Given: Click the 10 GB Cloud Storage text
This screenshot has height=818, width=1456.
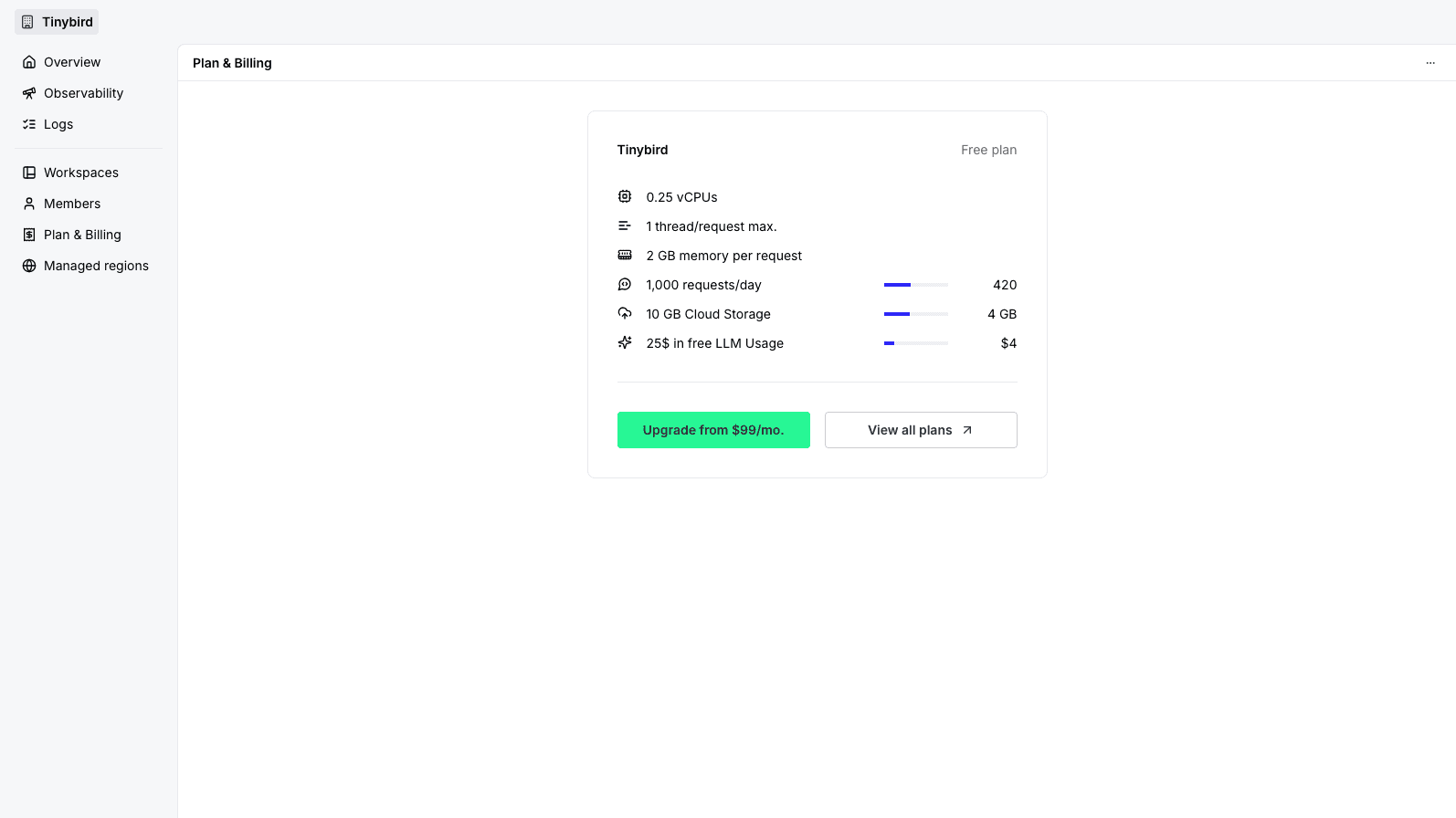Looking at the screenshot, I should coord(708,314).
